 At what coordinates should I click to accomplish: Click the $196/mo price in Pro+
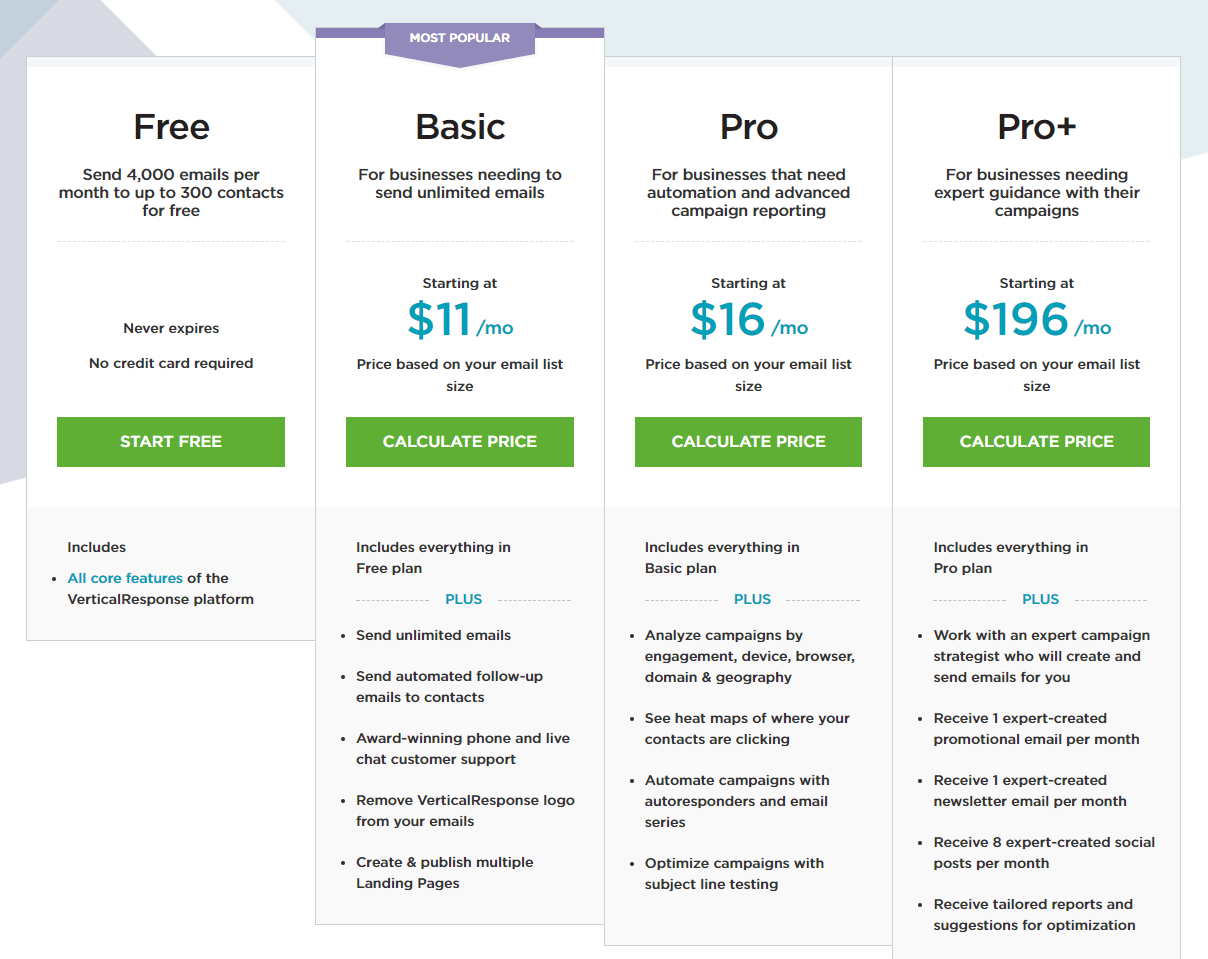(1036, 320)
